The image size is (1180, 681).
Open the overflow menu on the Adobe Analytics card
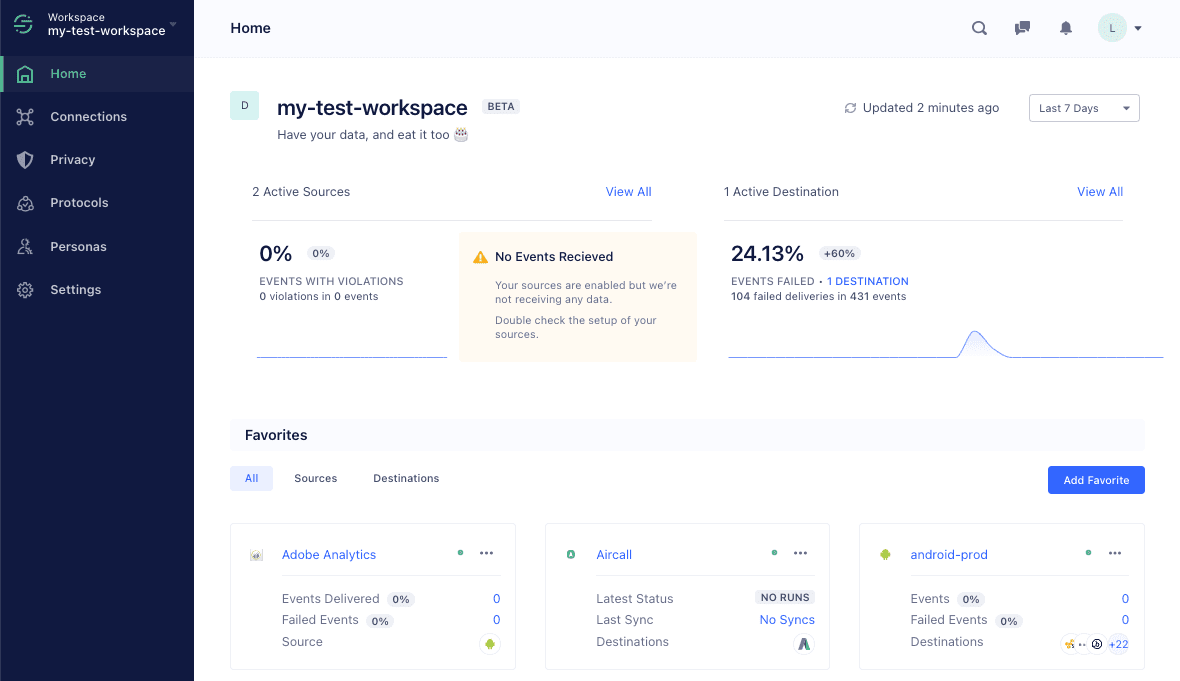coord(487,553)
